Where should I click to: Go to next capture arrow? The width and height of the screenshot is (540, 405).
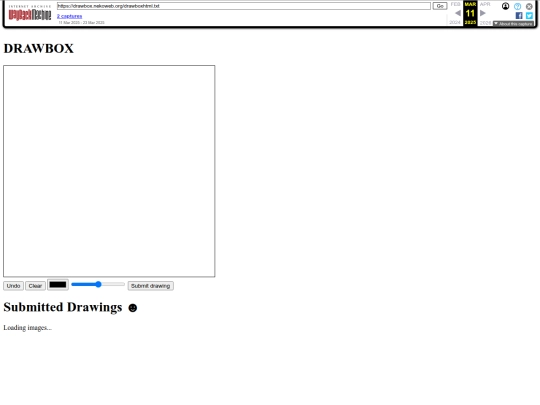tap(482, 13)
